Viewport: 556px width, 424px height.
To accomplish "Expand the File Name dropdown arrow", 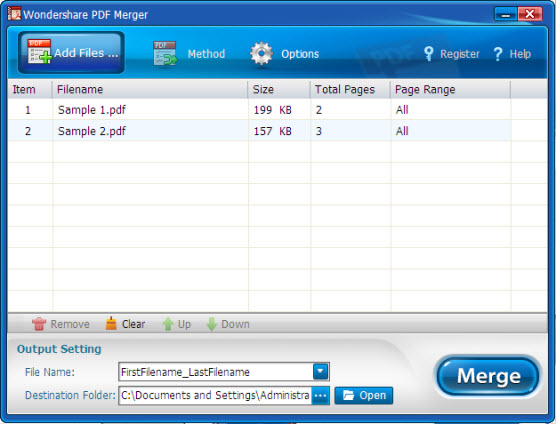I will coord(321,372).
